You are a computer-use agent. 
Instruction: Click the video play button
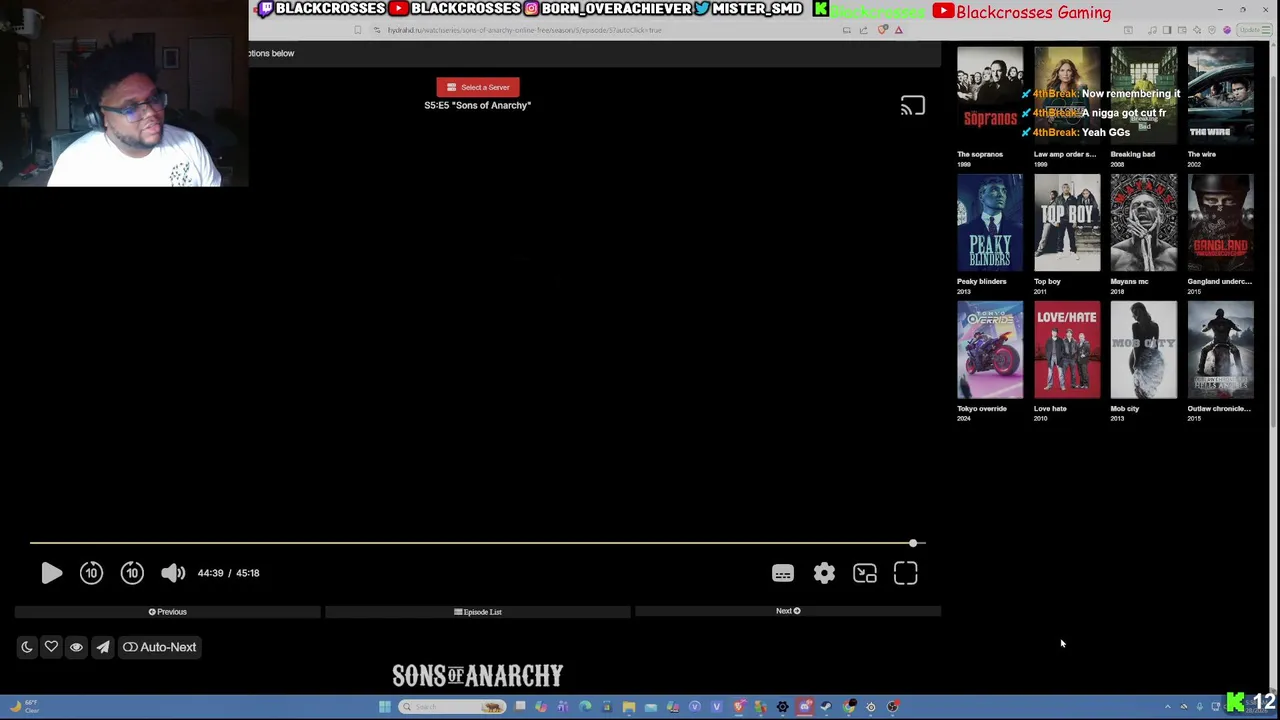[x=52, y=573]
